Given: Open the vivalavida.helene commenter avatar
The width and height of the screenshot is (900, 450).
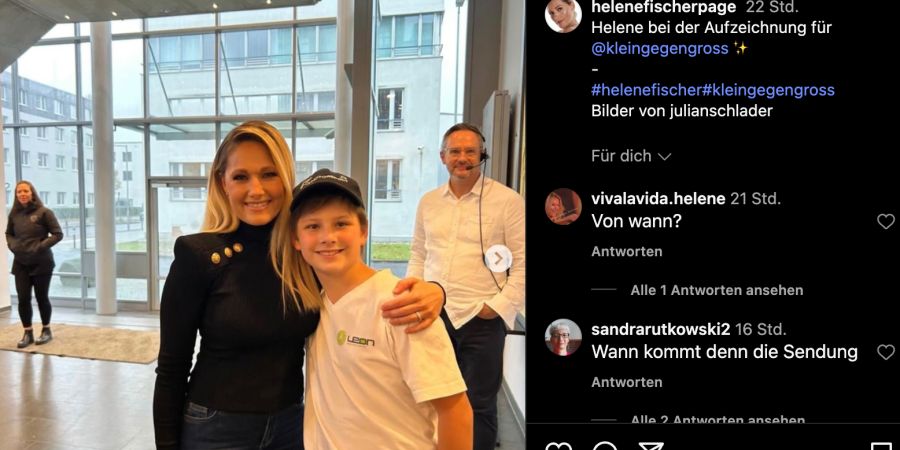Looking at the screenshot, I should click(563, 207).
